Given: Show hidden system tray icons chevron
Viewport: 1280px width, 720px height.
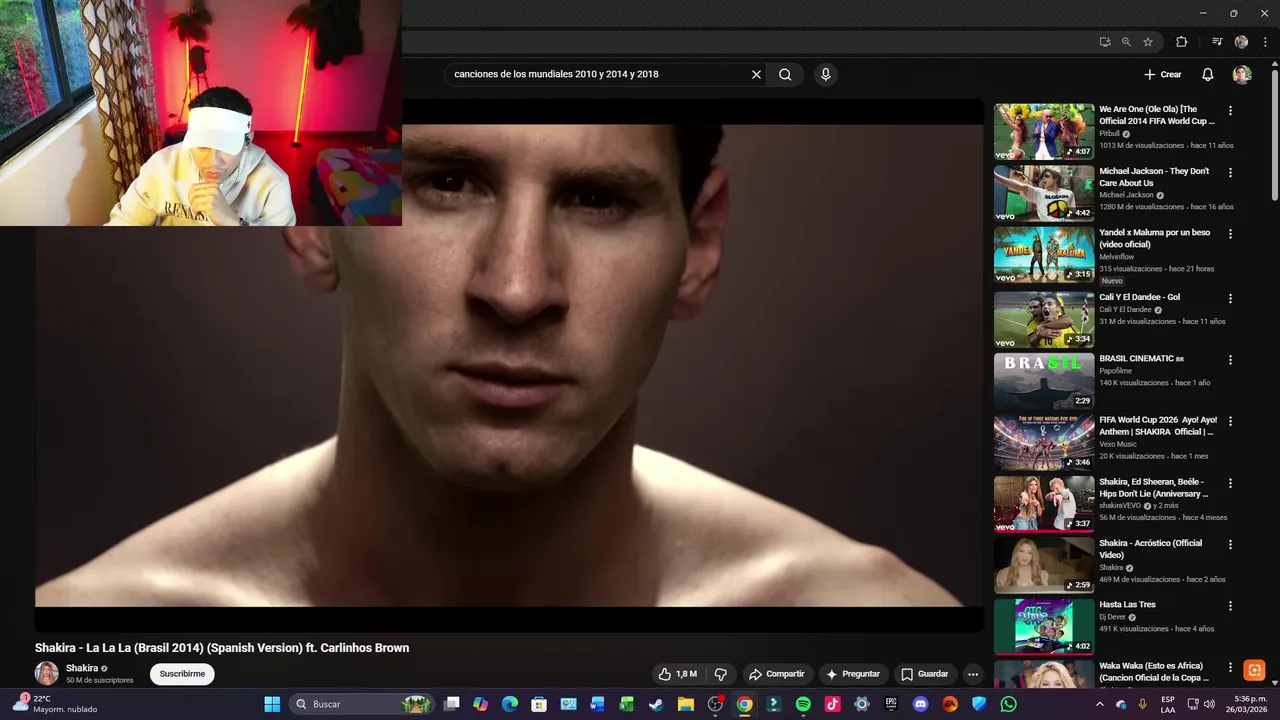Looking at the screenshot, I should pyautogui.click(x=1100, y=704).
